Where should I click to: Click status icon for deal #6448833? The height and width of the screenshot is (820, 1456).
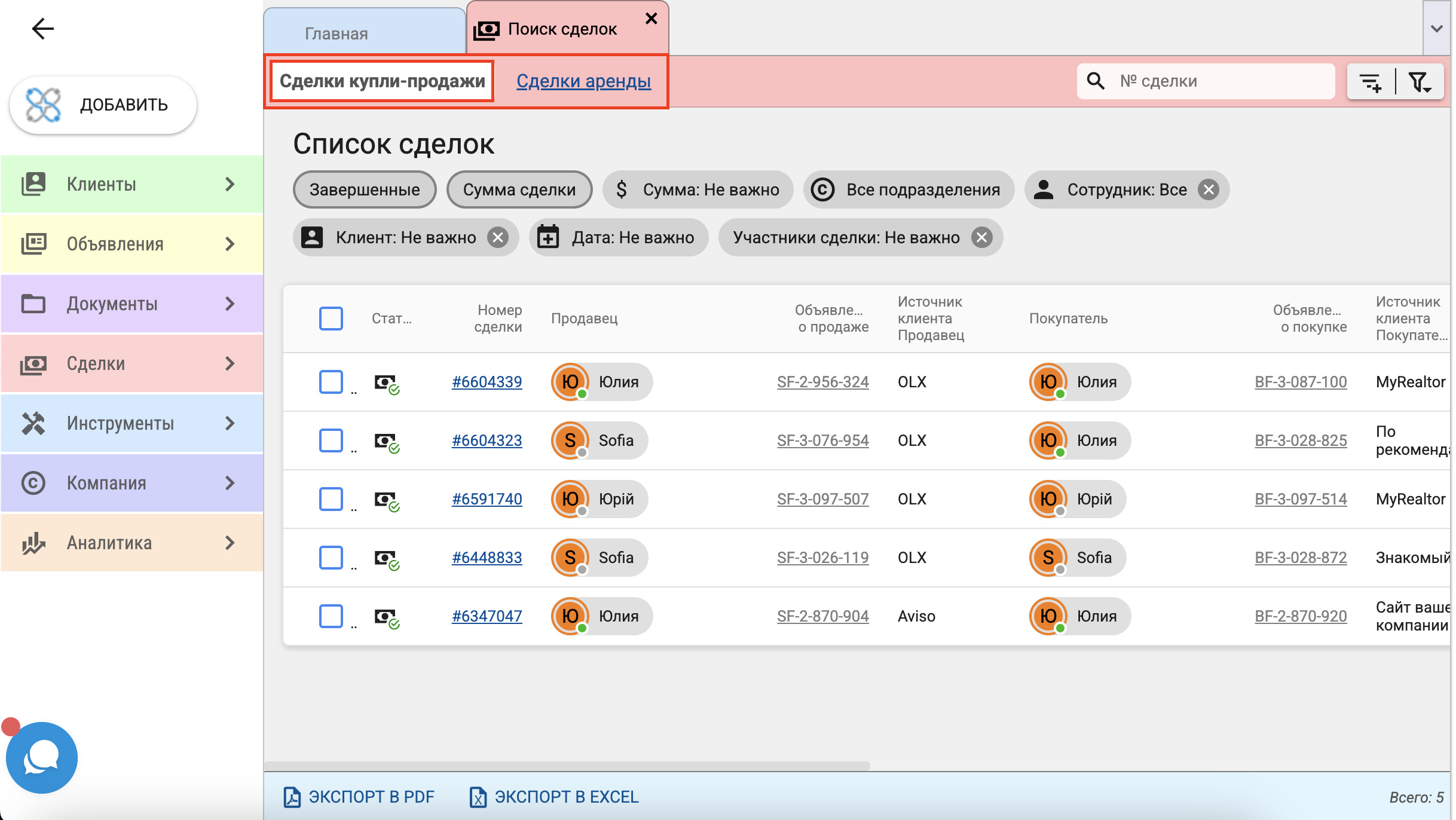coord(387,559)
